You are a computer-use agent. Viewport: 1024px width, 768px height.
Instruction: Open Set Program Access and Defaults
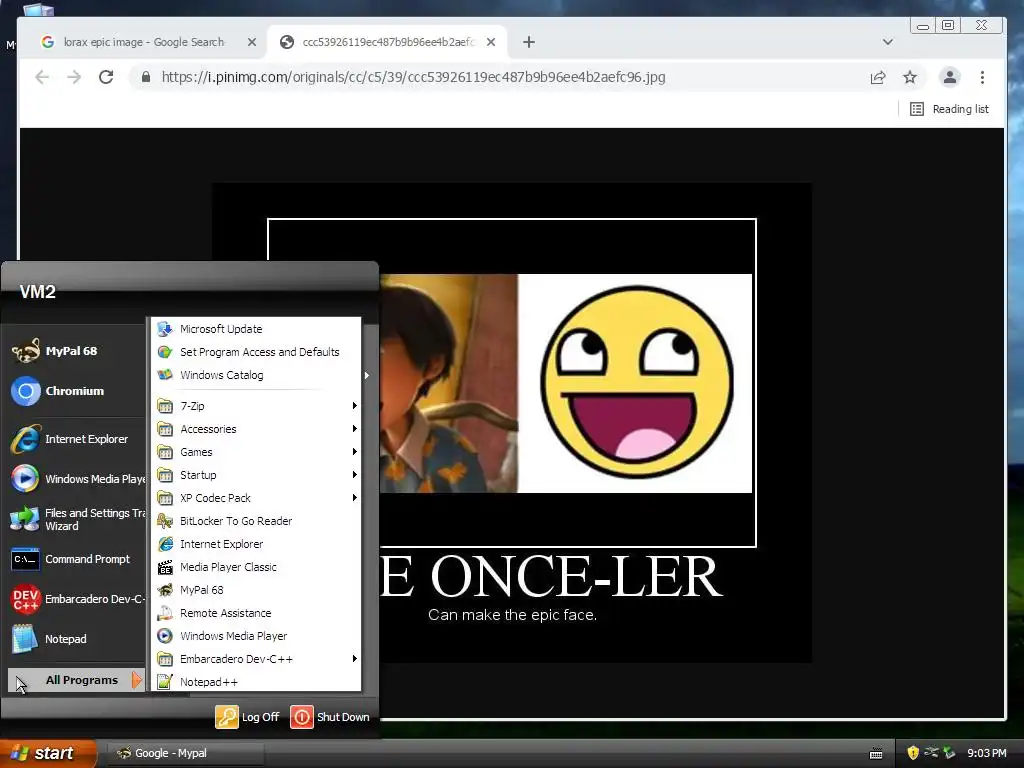tap(255, 352)
